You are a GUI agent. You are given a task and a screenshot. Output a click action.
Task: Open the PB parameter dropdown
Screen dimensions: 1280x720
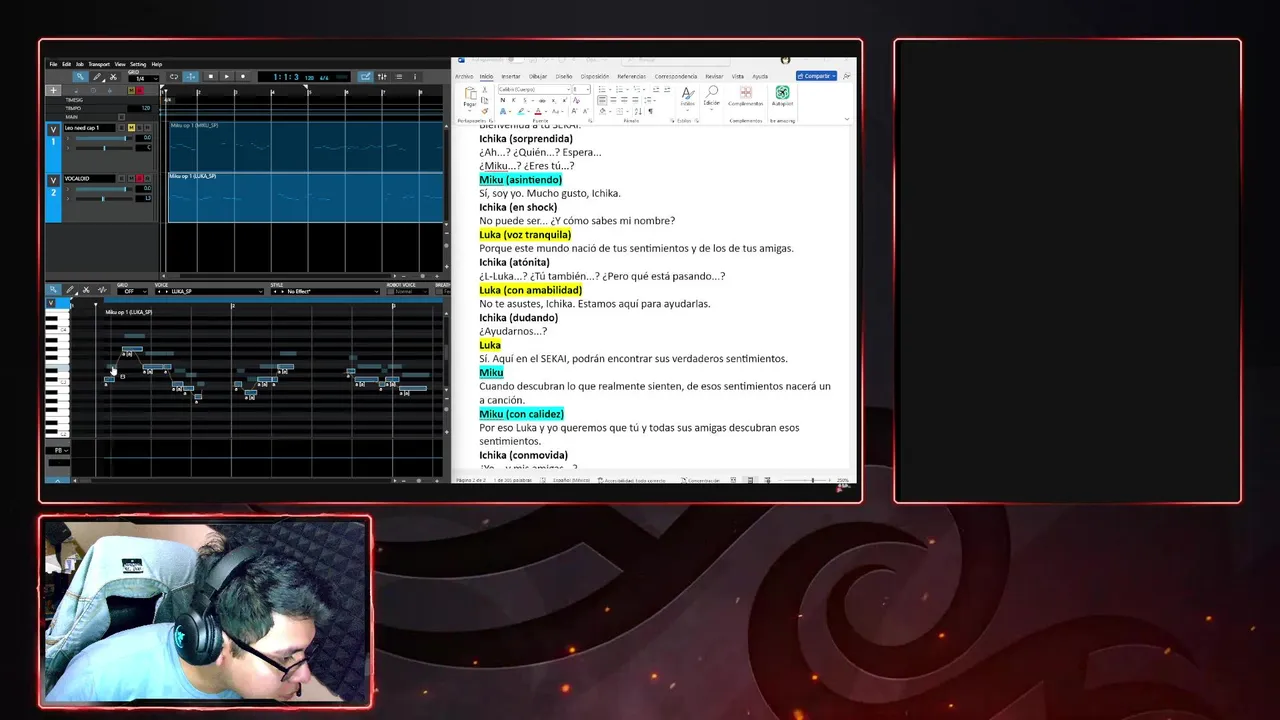[x=58, y=451]
